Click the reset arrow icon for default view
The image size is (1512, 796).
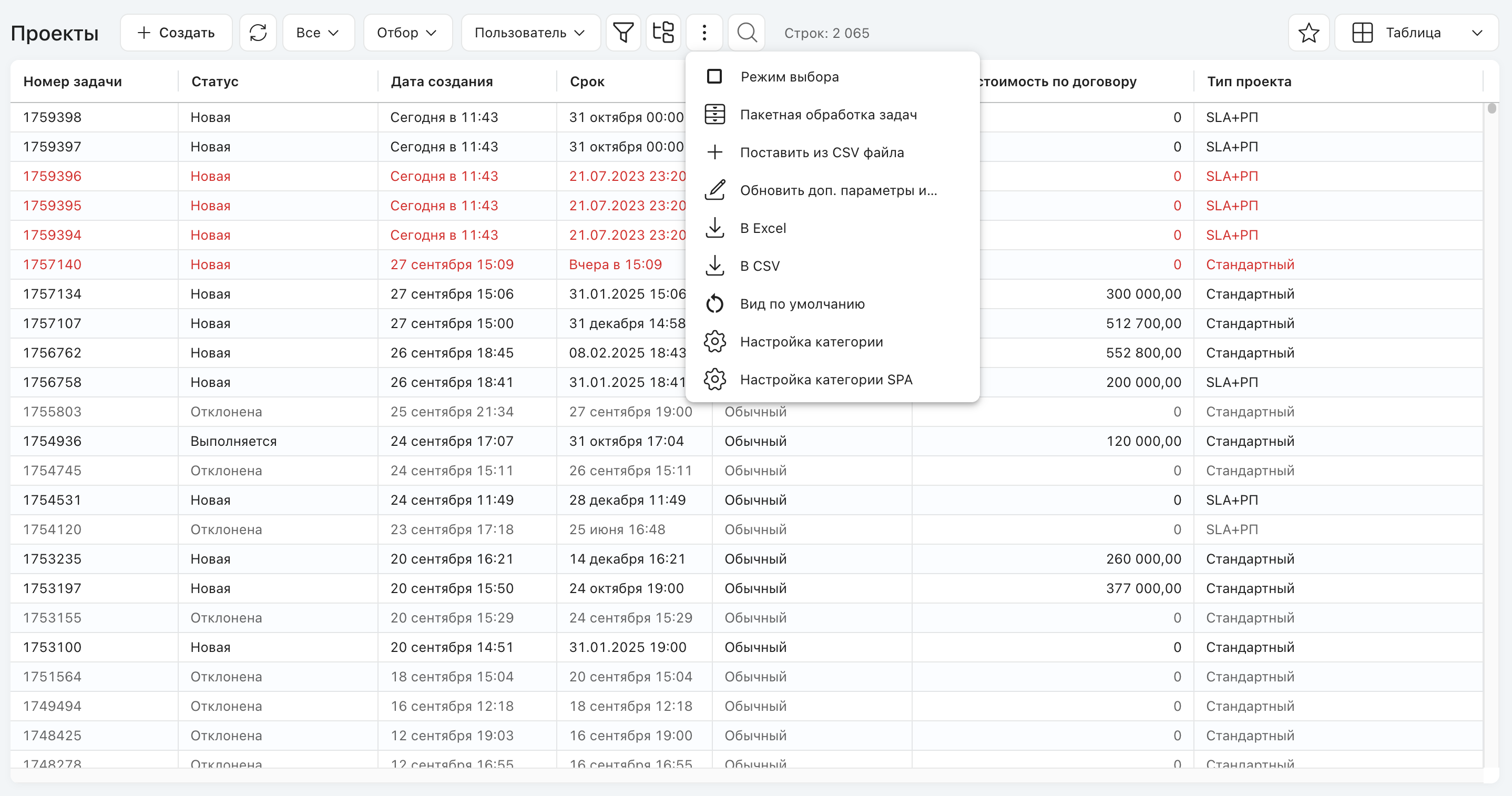715,303
